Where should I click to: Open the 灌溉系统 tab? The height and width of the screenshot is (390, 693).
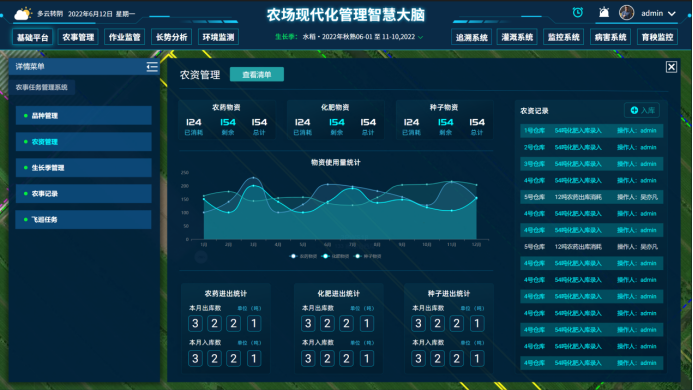tap(517, 37)
